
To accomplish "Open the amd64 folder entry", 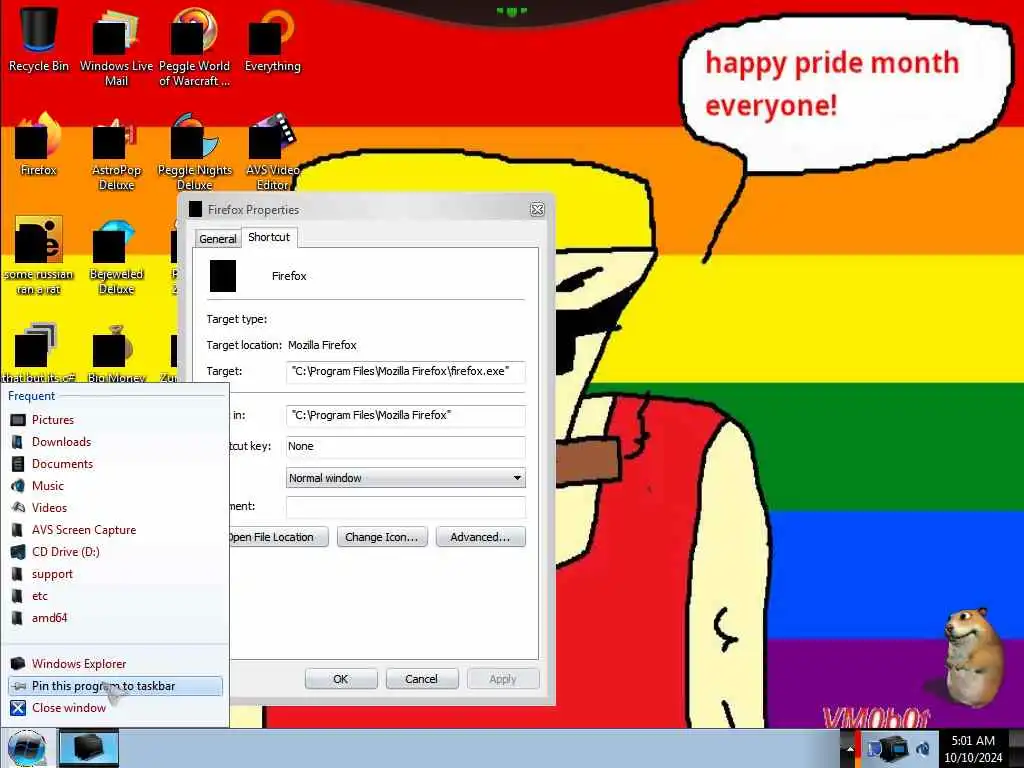I will (x=115, y=618).
